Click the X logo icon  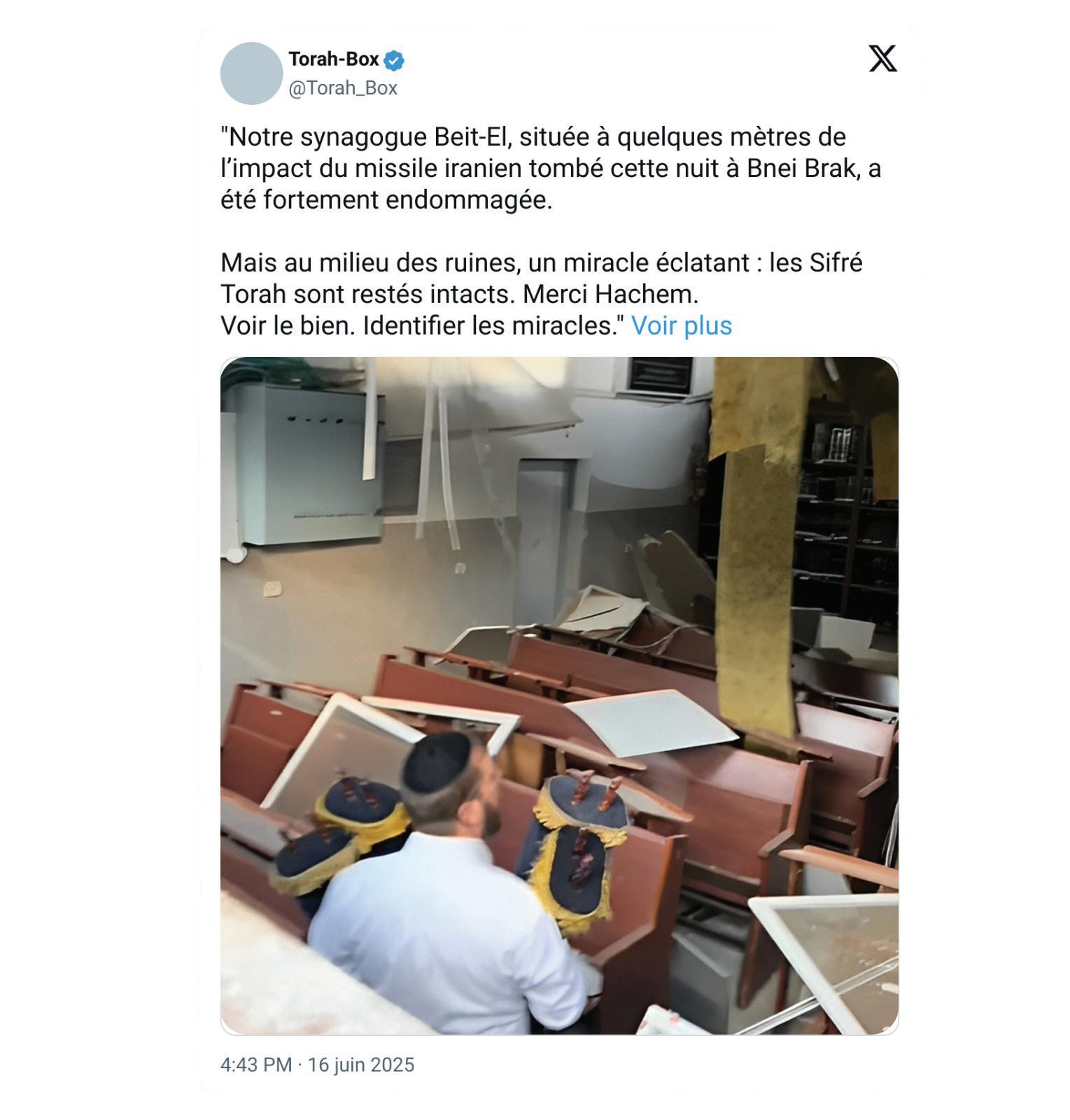tap(882, 58)
